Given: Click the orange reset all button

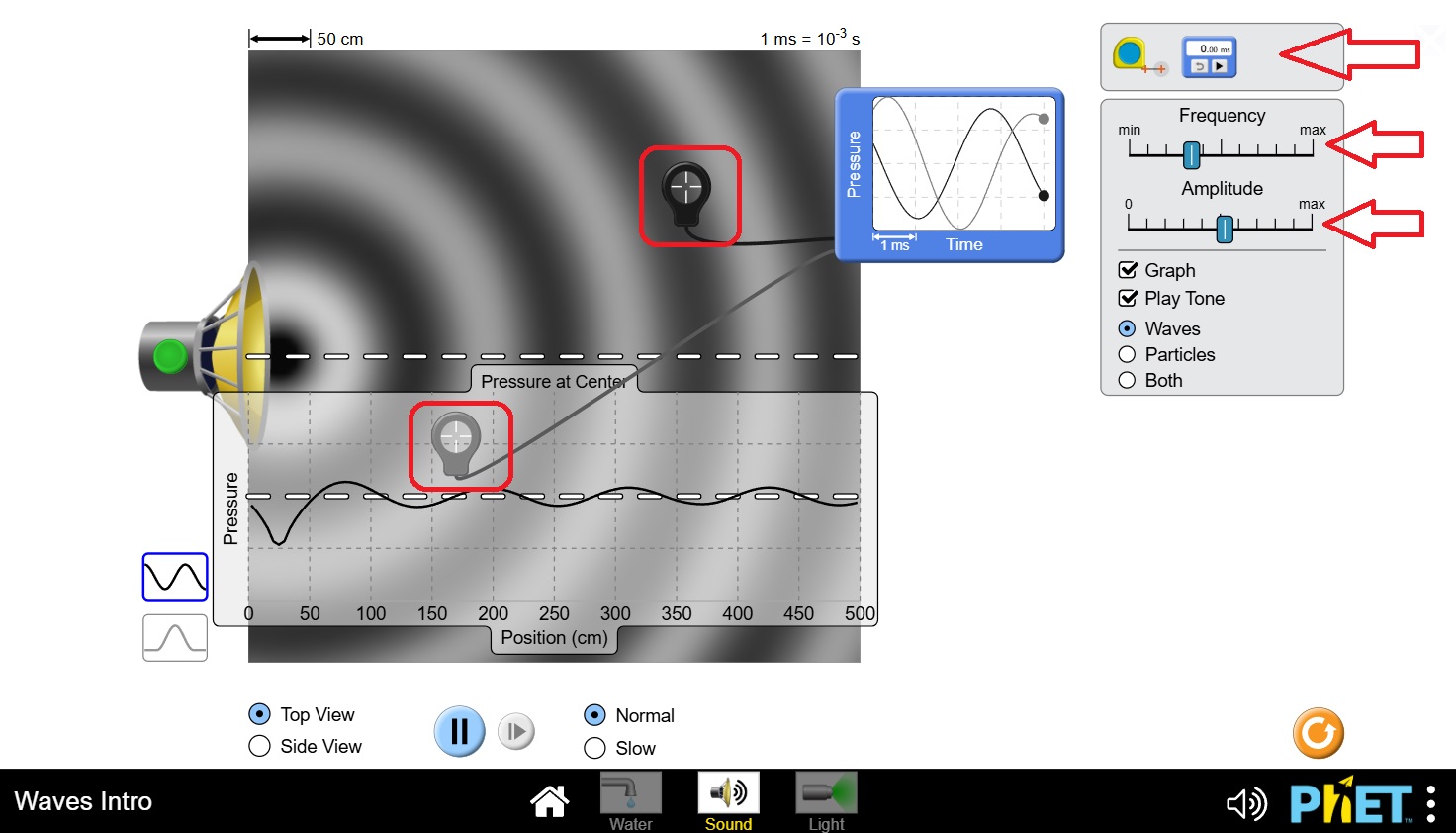Looking at the screenshot, I should [x=1318, y=734].
